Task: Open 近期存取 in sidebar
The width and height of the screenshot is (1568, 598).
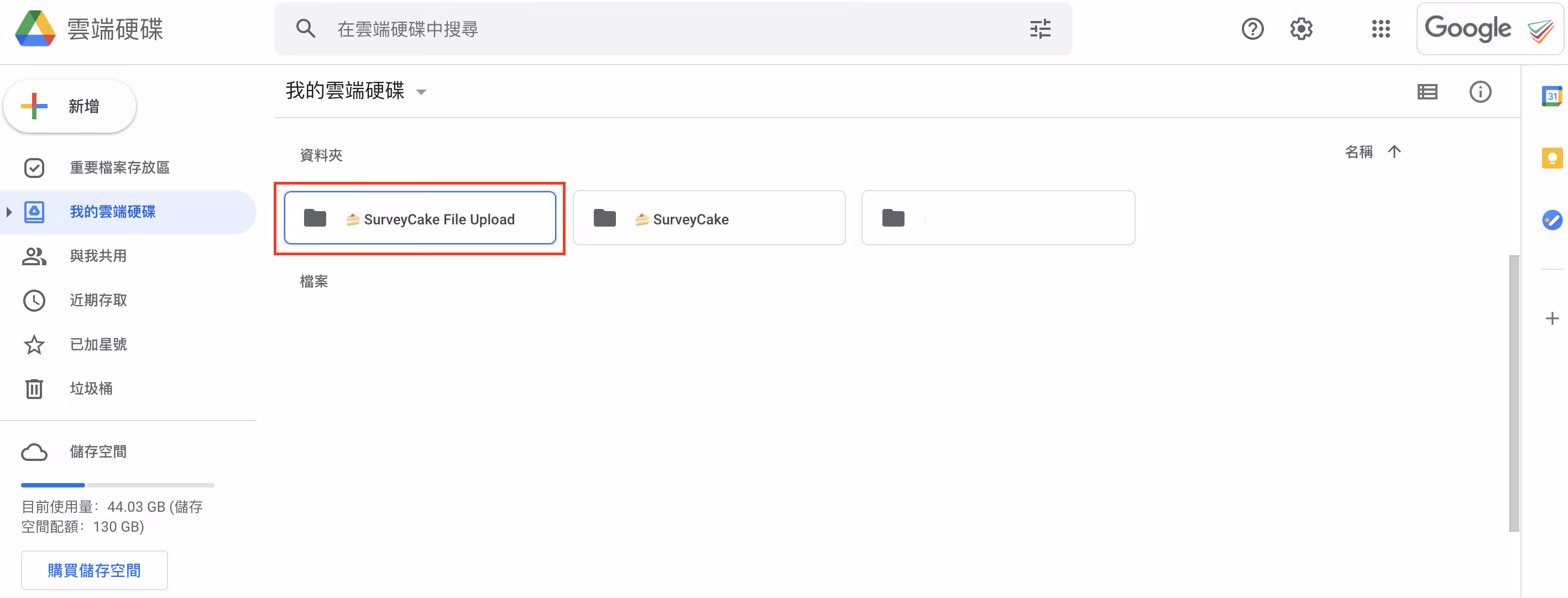Action: click(x=128, y=301)
